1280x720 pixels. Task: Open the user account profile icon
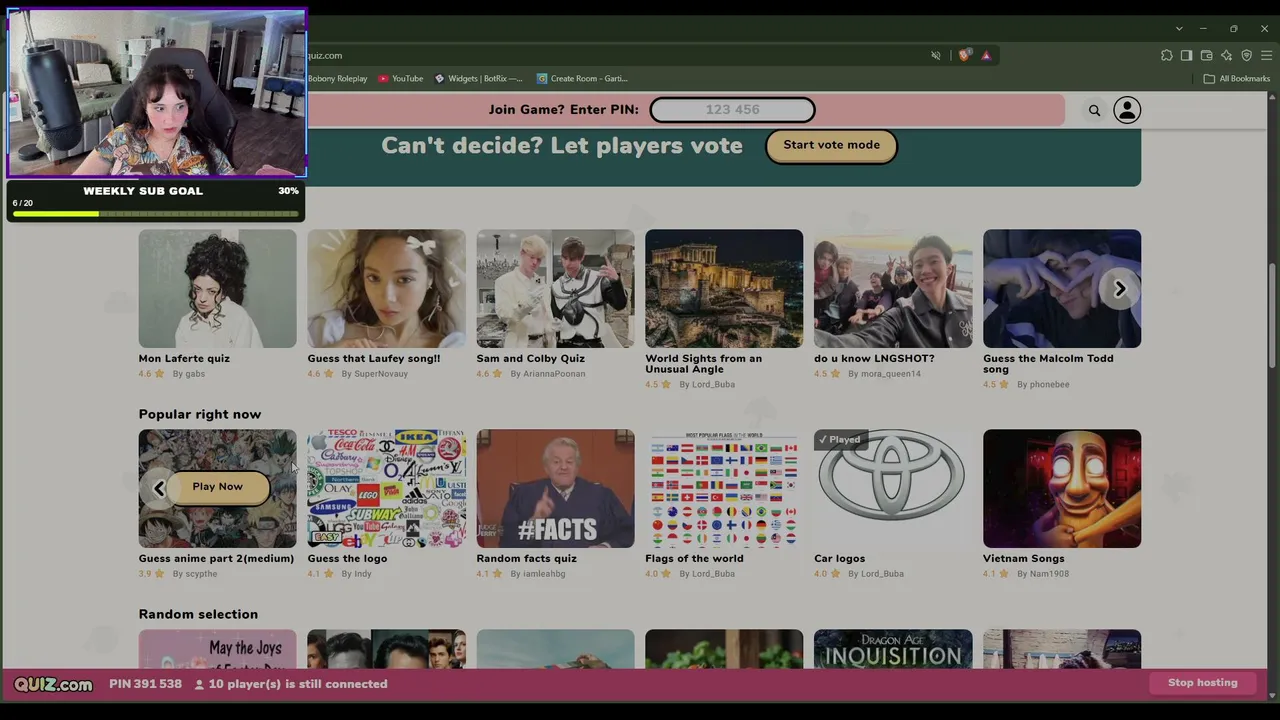[x=1127, y=110]
